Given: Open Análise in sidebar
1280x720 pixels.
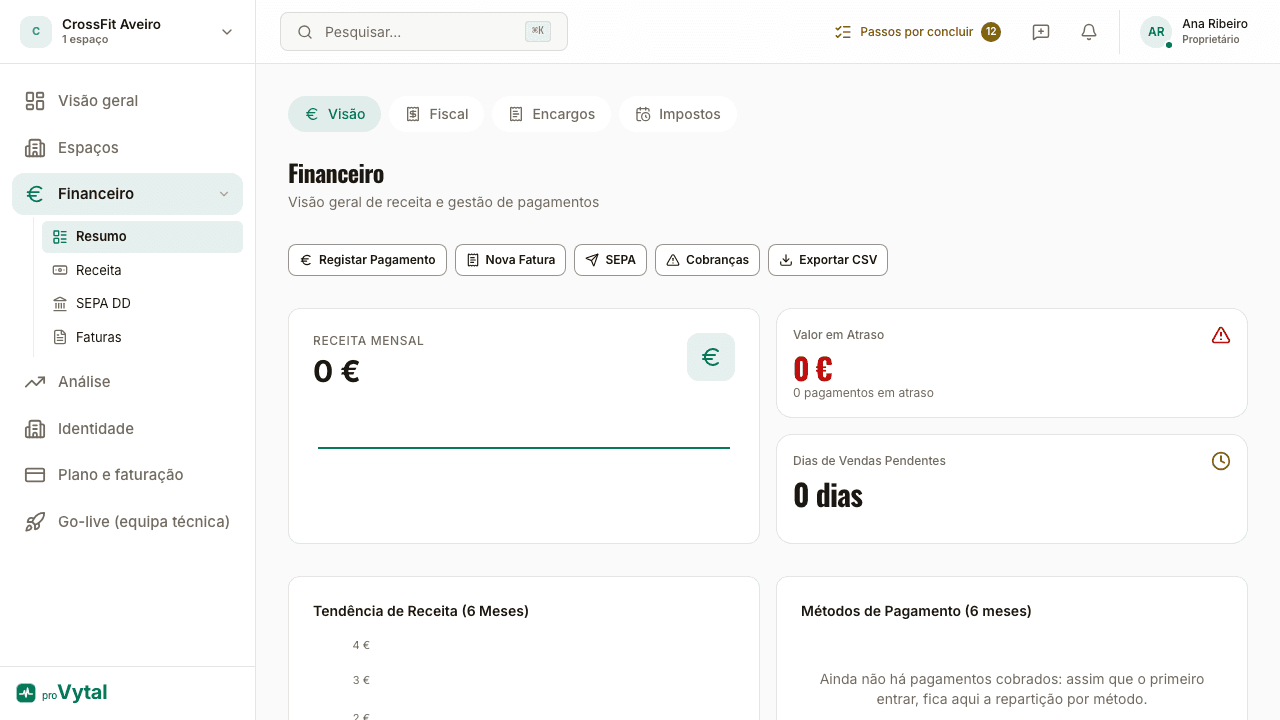Looking at the screenshot, I should coord(128,382).
